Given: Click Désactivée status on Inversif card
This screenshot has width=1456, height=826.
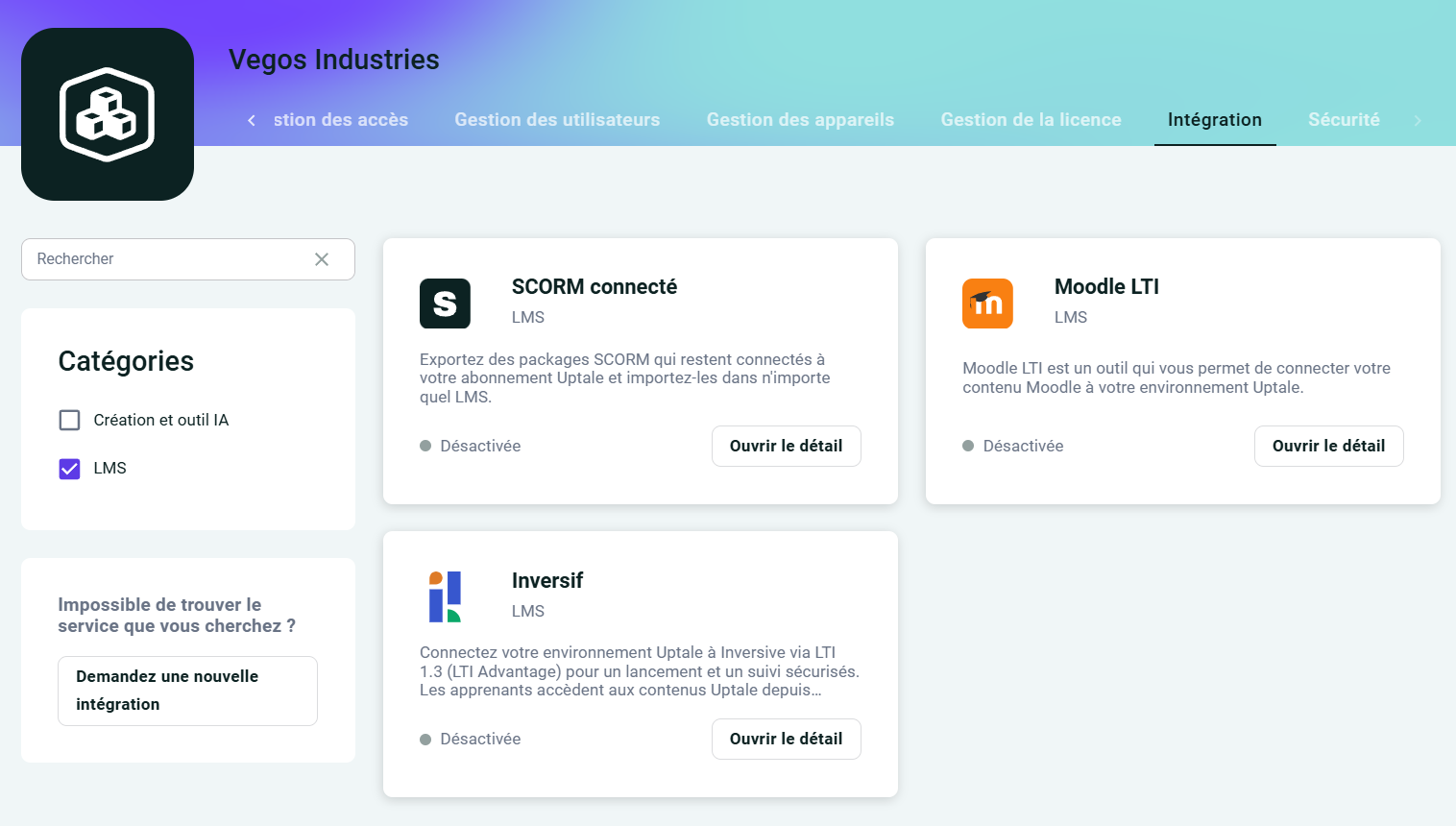Looking at the screenshot, I should click(471, 739).
